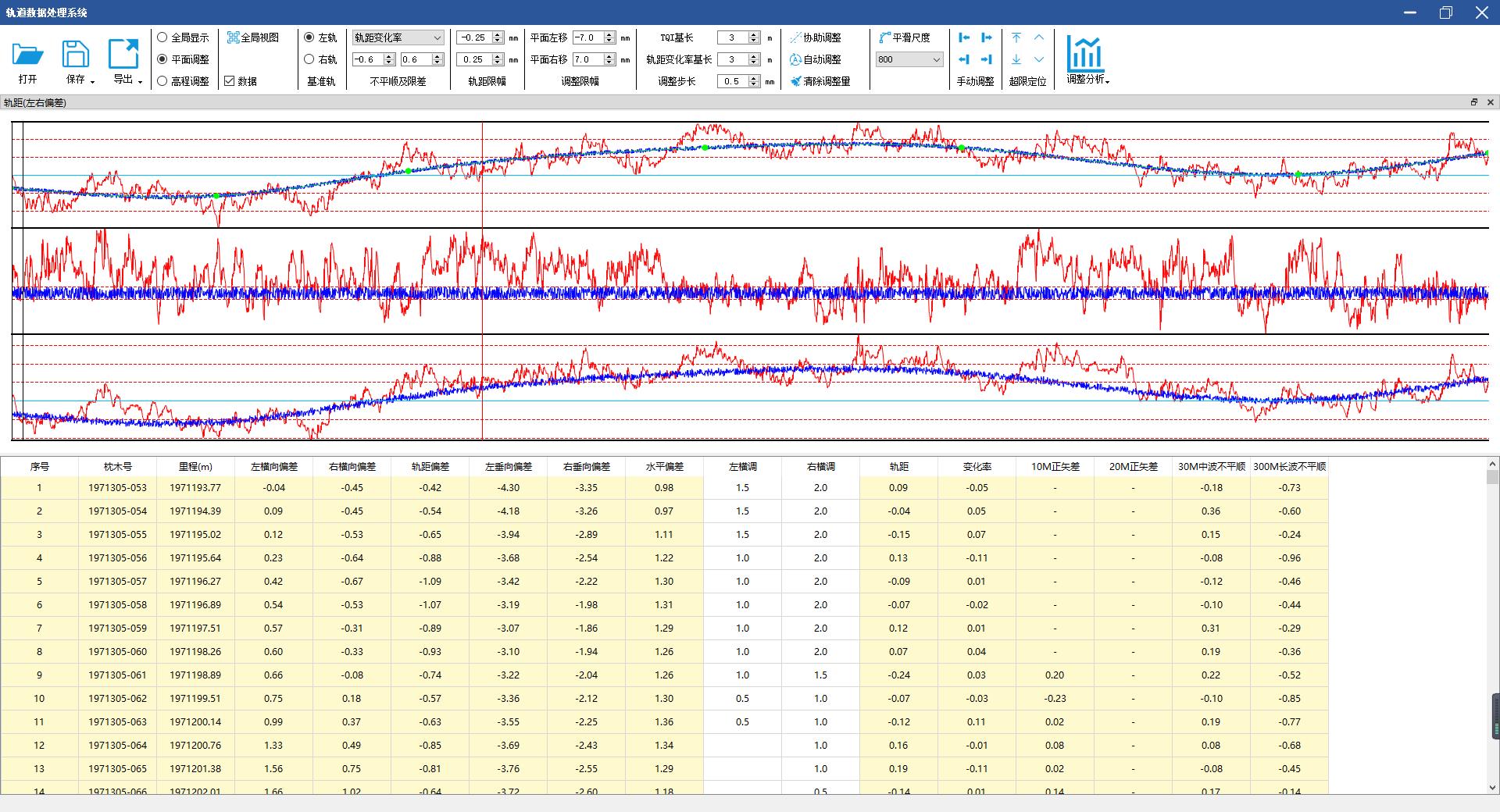
Task: Open the 平滑尺度 800 dropdown
Action: [909, 59]
